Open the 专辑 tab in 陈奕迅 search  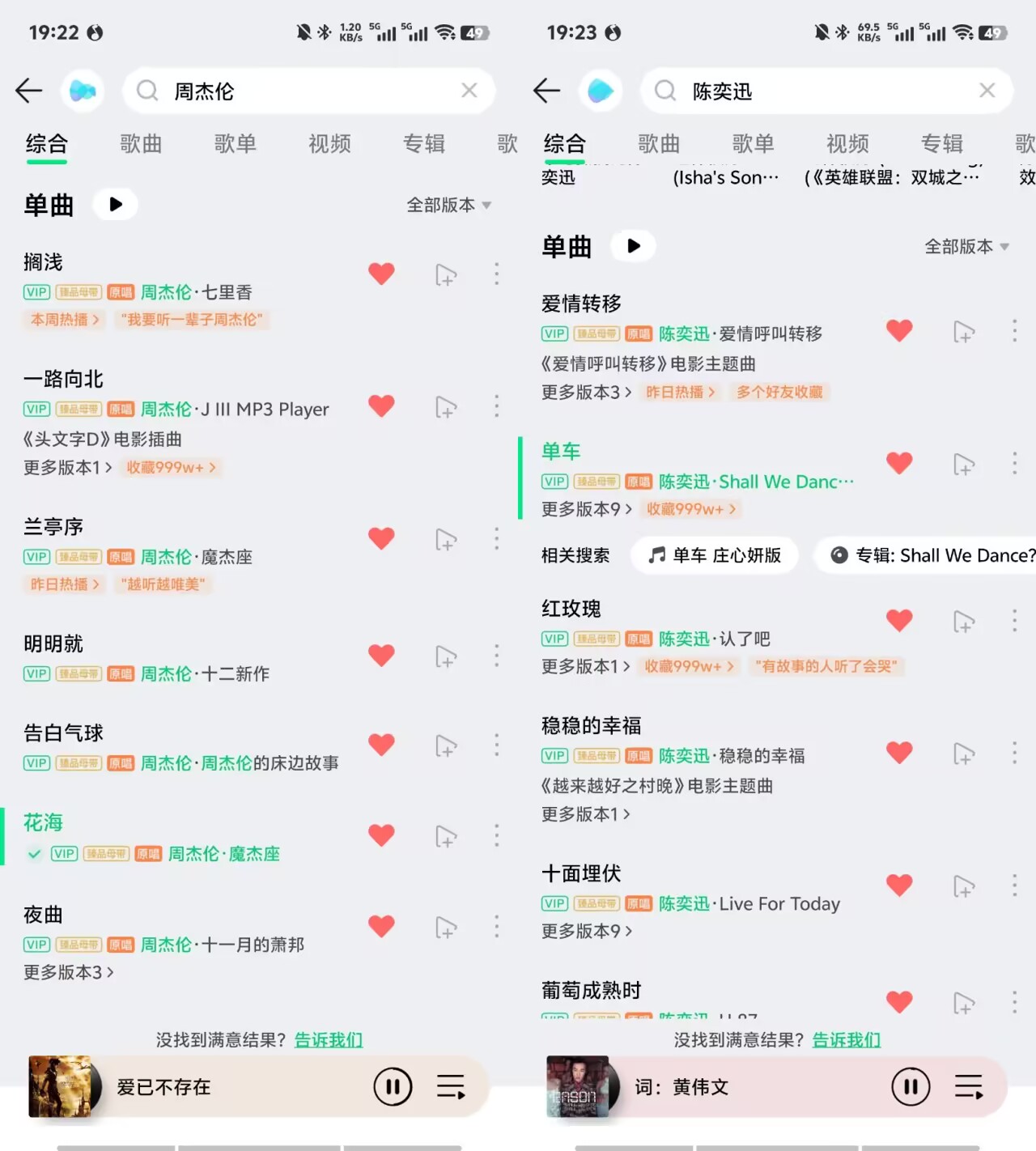coord(942,143)
